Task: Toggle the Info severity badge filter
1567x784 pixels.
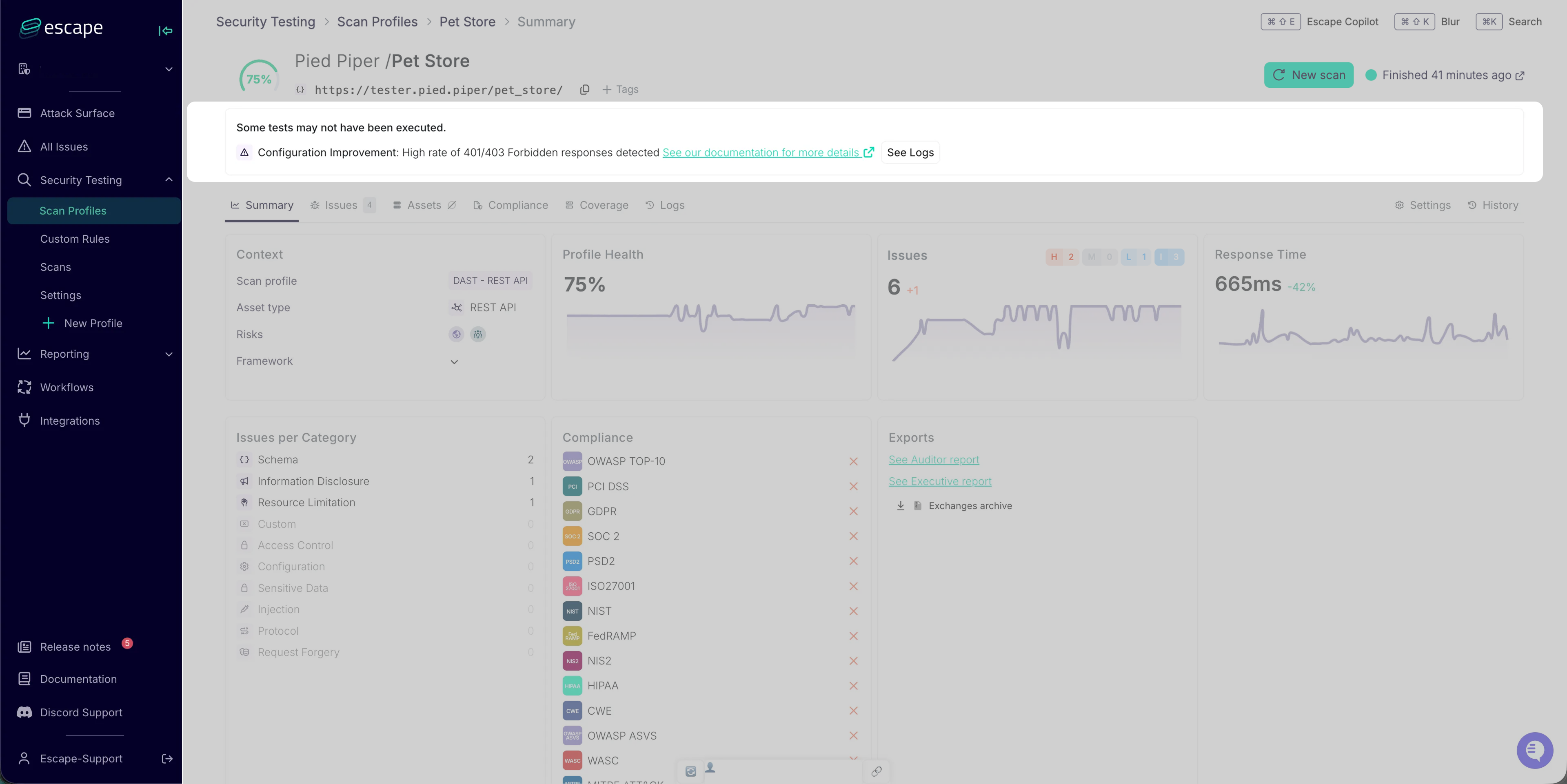Action: click(x=1169, y=257)
